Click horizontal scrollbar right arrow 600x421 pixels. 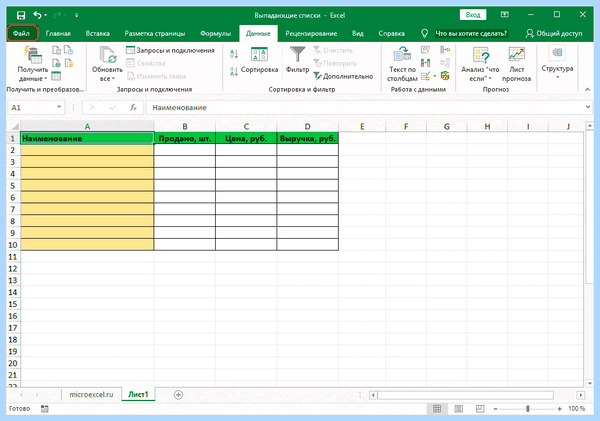(x=581, y=395)
